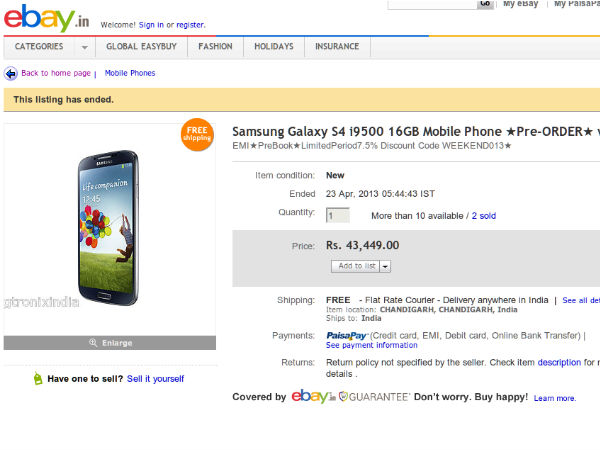Click the green sell tag icon

[x=38, y=378]
